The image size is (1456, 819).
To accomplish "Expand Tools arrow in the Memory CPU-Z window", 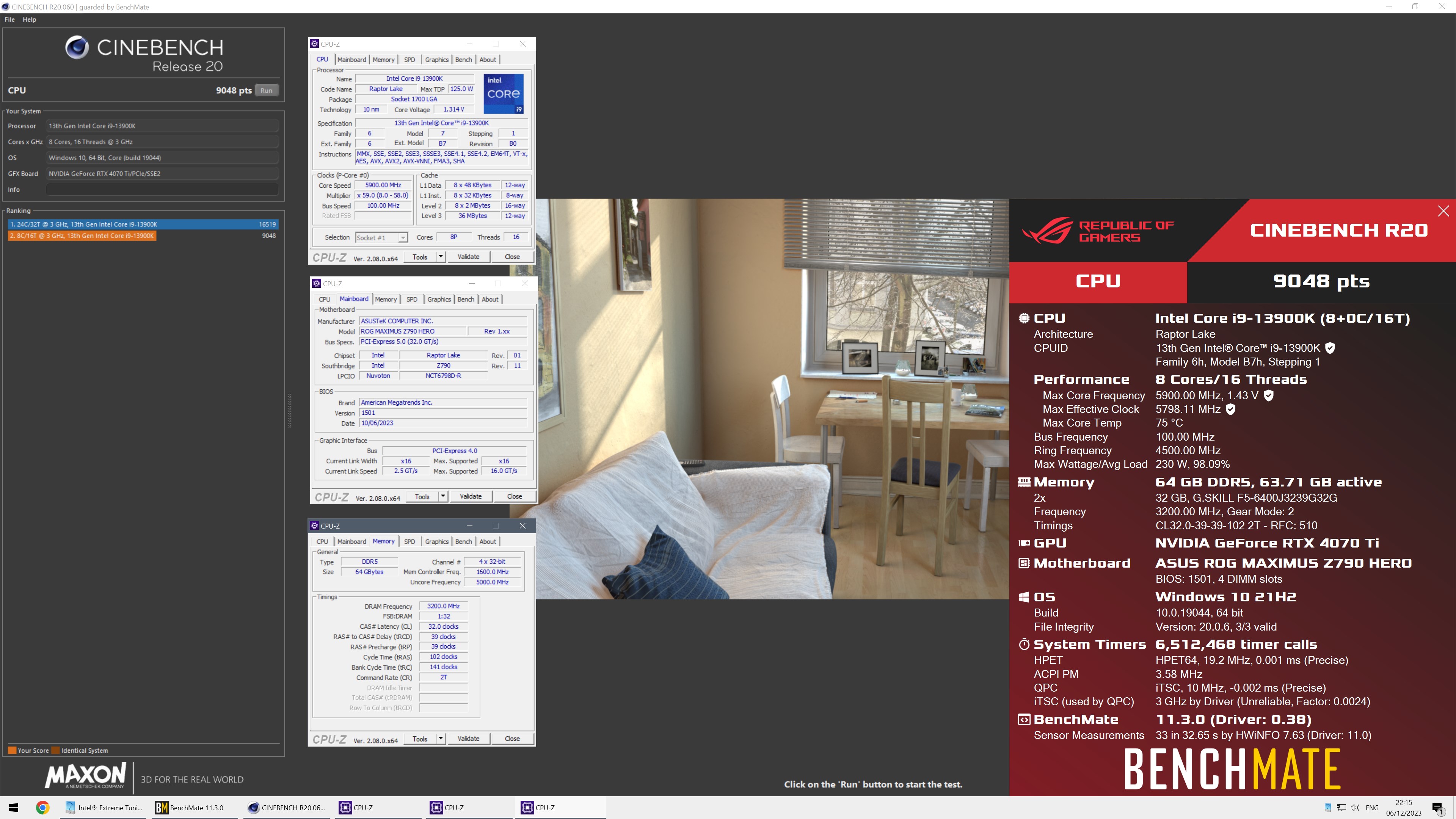I will (x=441, y=739).
